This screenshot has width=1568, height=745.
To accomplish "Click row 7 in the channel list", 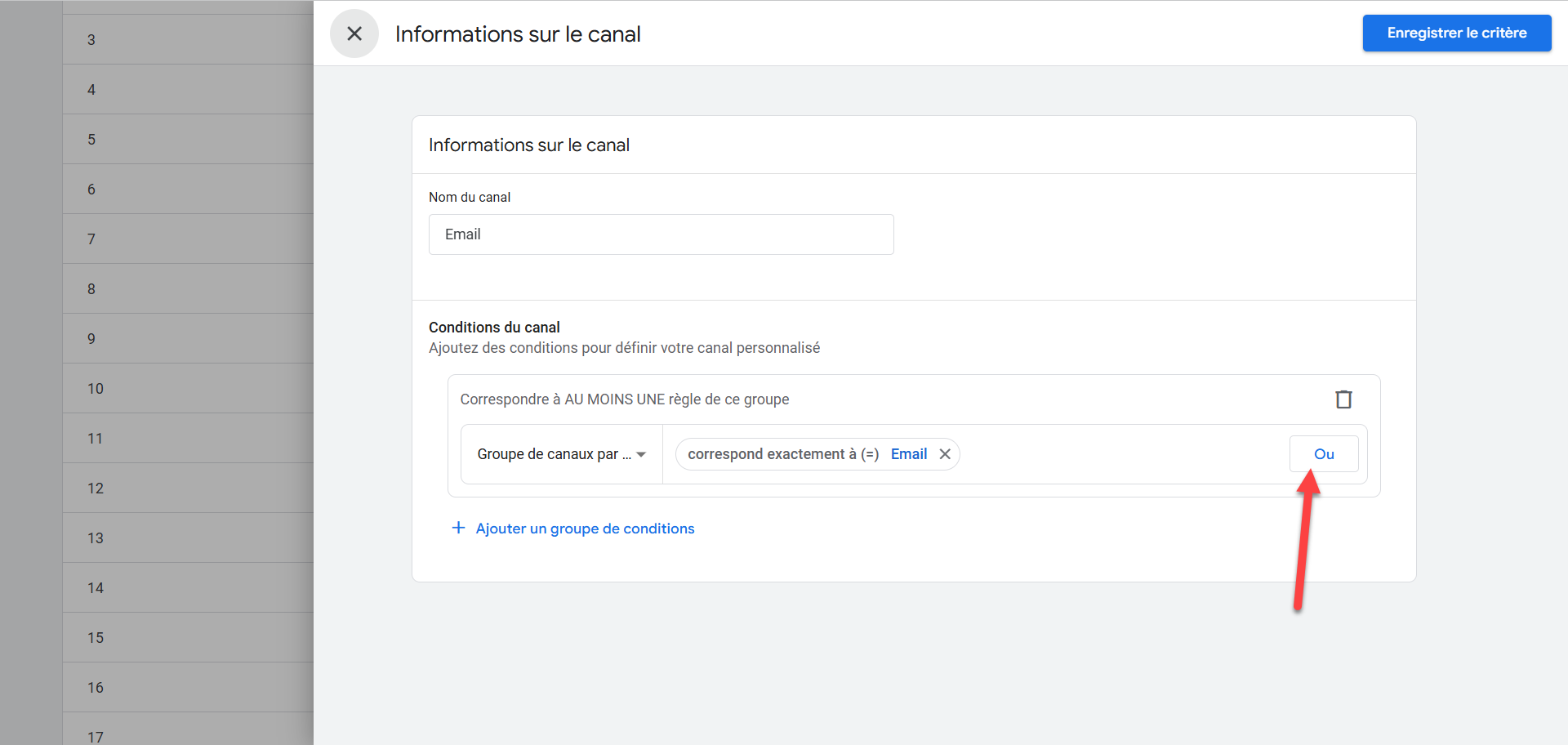I will [x=188, y=239].
